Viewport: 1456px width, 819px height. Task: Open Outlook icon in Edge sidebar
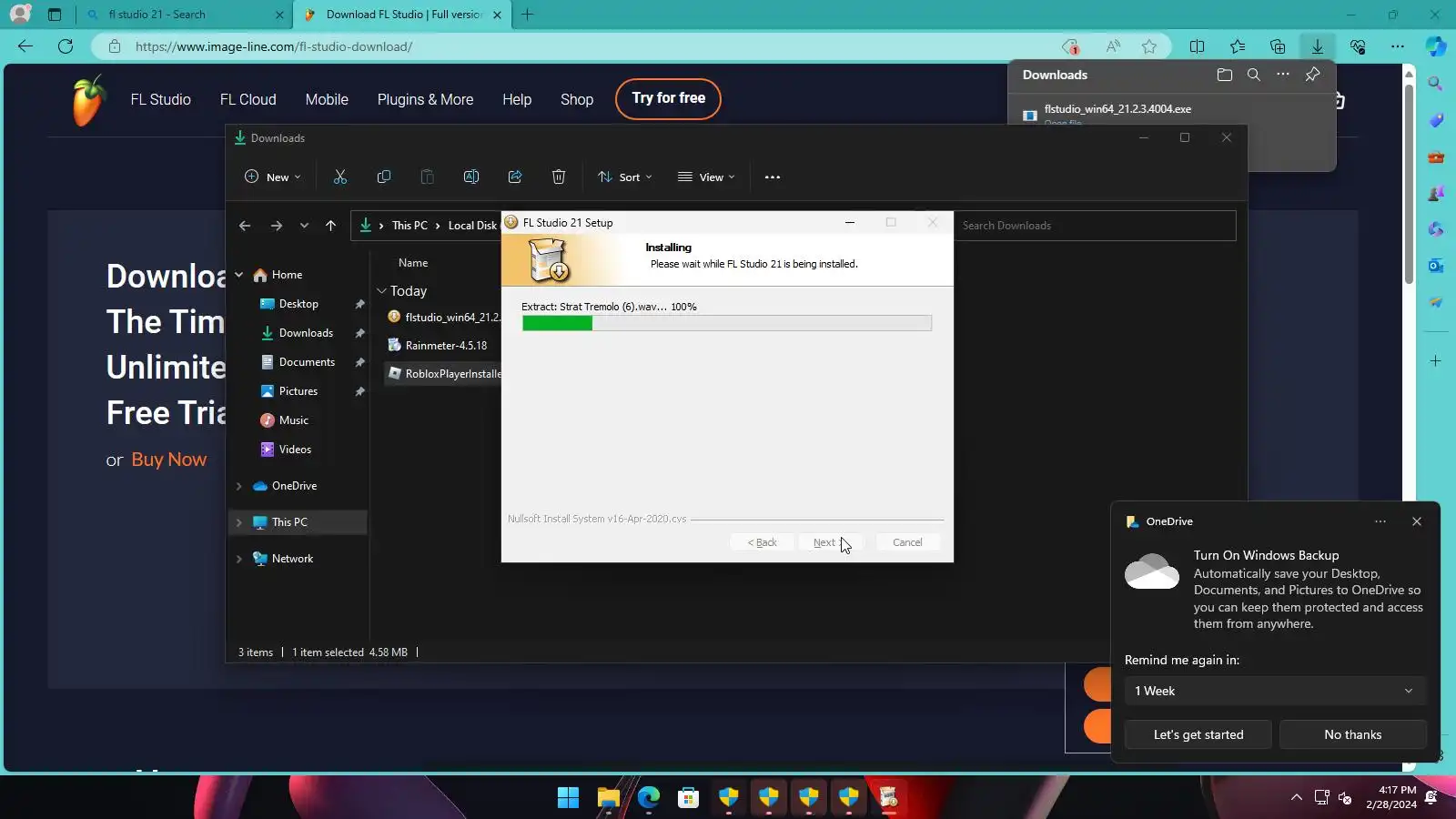[x=1436, y=266]
